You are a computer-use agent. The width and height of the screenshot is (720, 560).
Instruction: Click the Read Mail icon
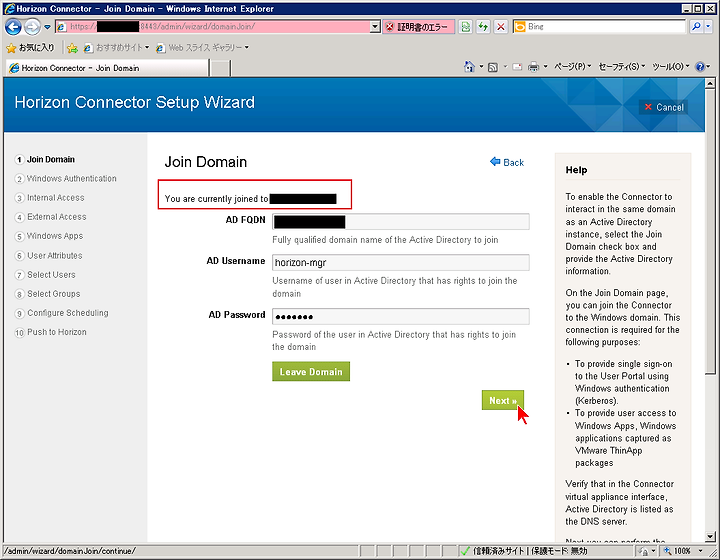pos(517,67)
